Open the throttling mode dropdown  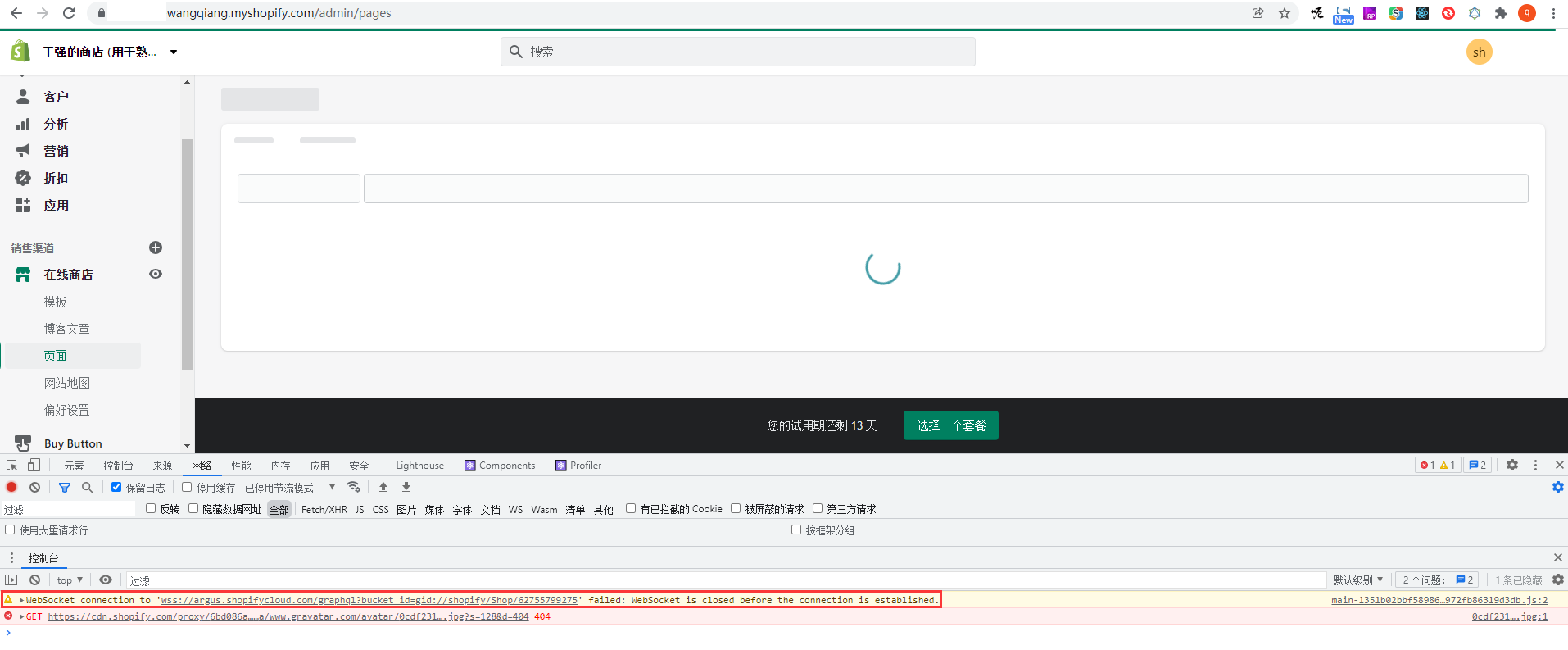291,488
